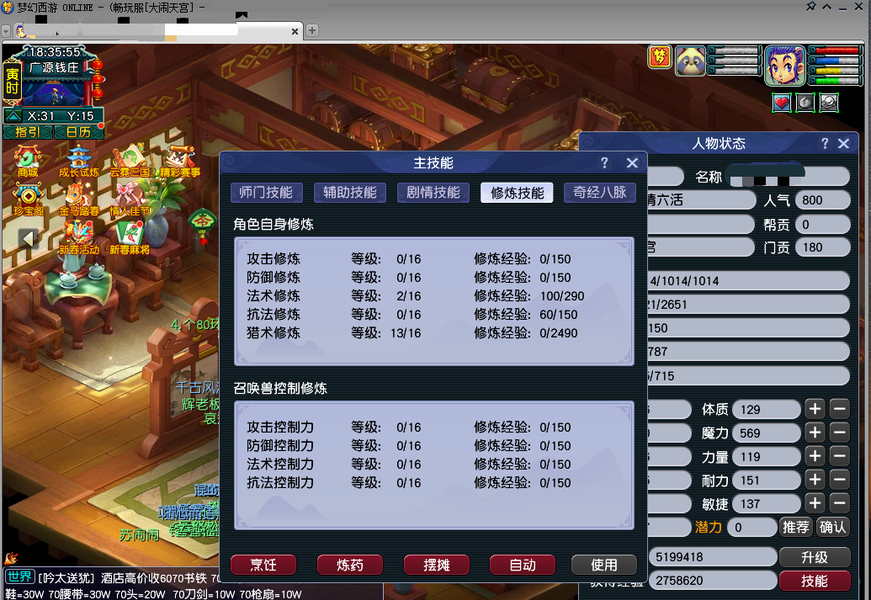Click the character yellow anger bar

[x=835, y=71]
